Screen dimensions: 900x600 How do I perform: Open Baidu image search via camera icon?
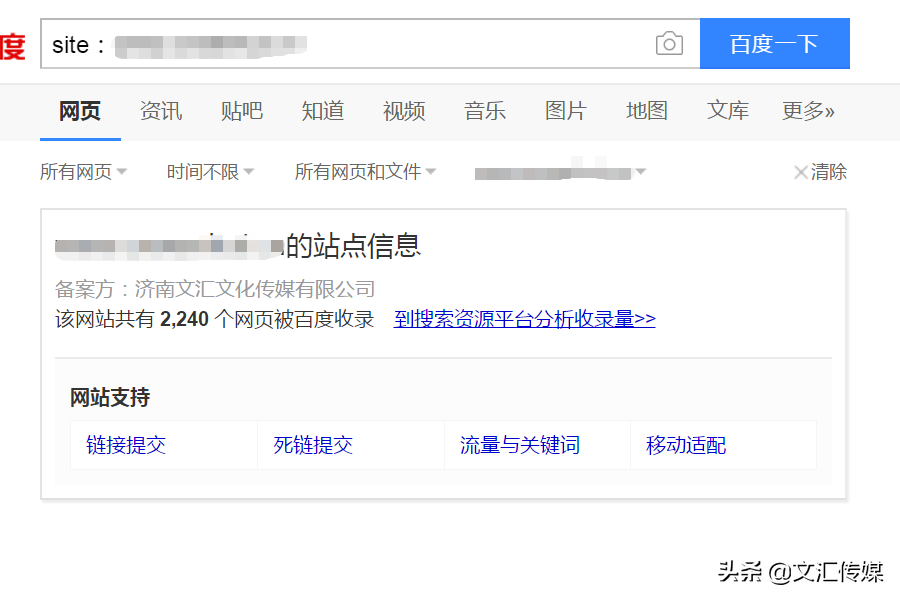tap(668, 43)
